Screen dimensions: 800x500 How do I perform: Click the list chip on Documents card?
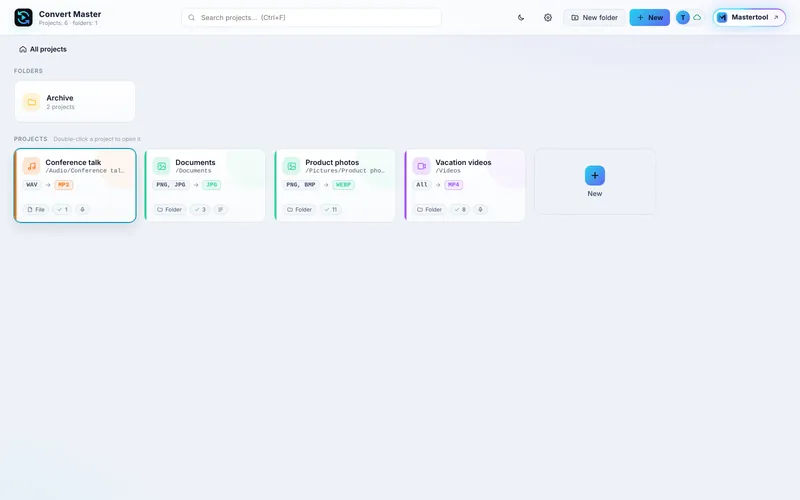pyautogui.click(x=220, y=209)
